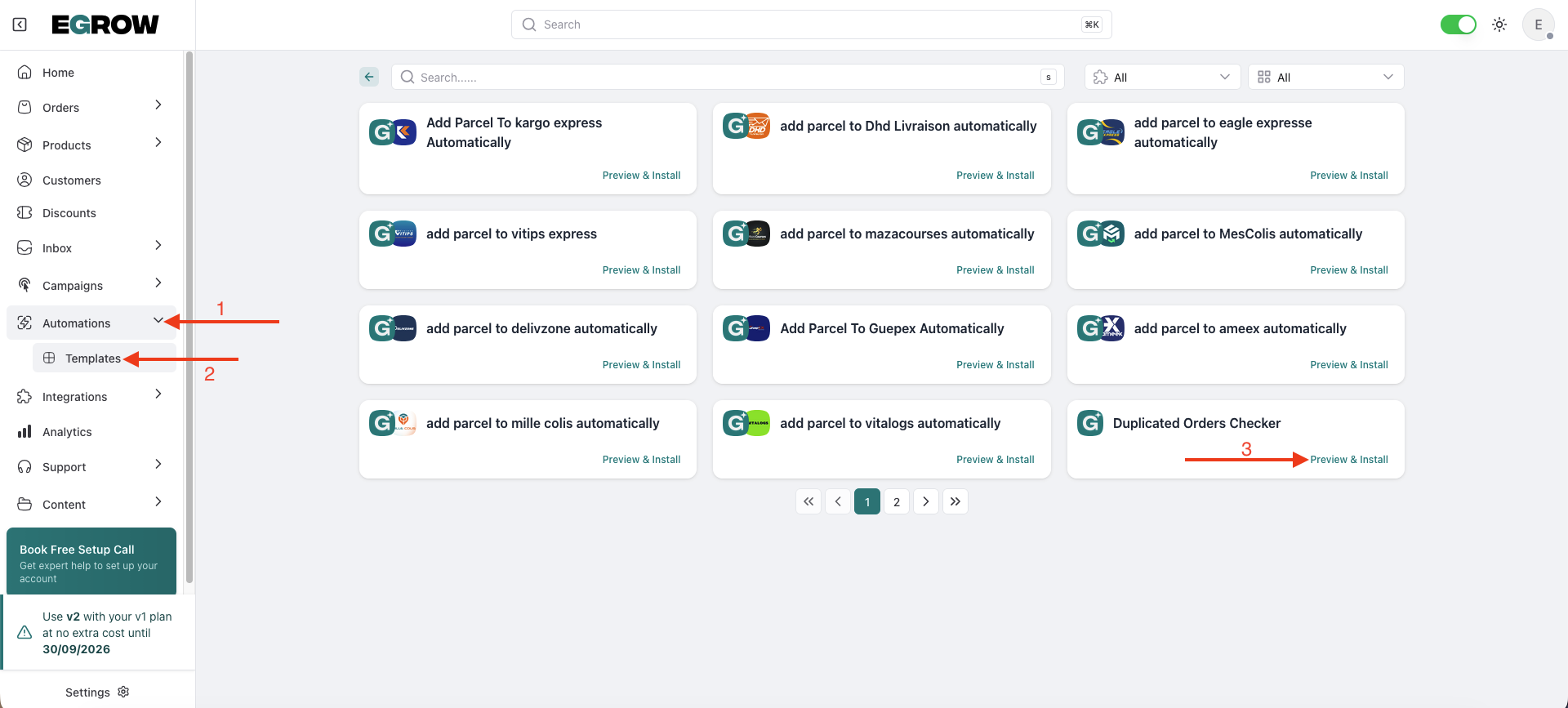Preview & Install Duplicated Orders Checker
1568x708 pixels.
coord(1348,460)
